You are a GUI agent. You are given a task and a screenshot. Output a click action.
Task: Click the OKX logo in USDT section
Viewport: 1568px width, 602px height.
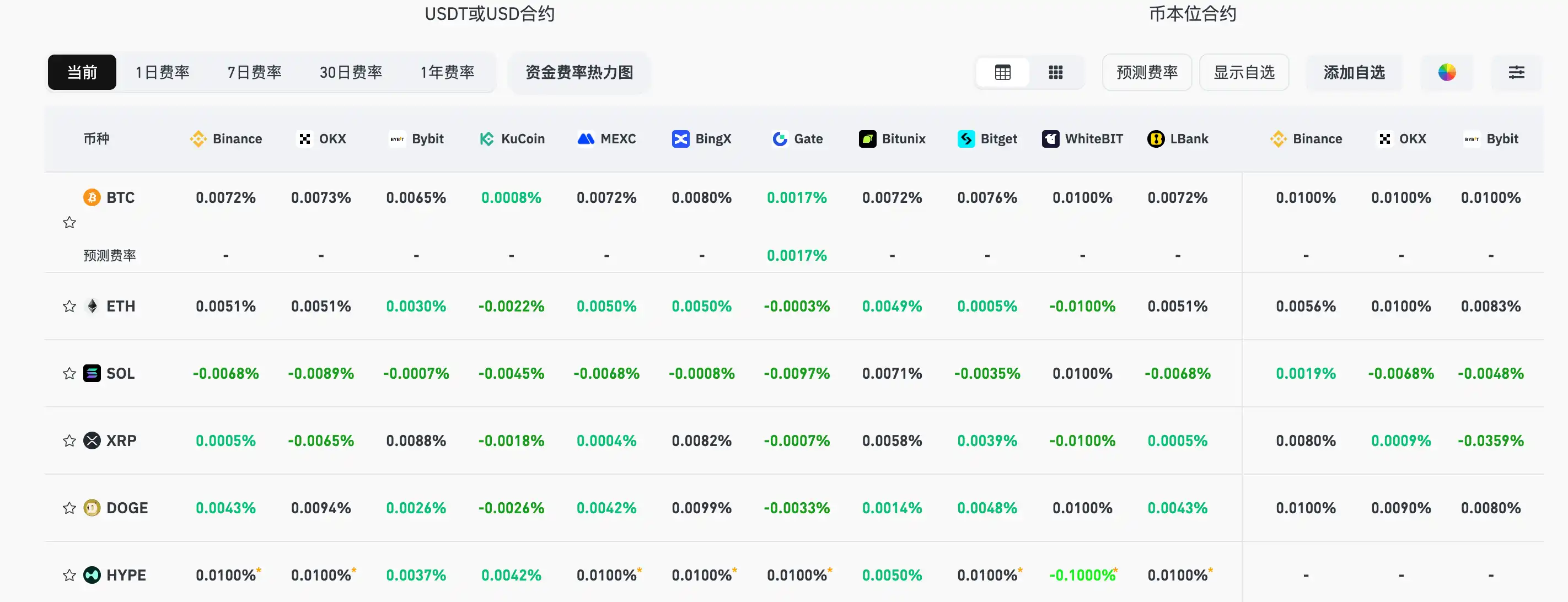tap(305, 139)
